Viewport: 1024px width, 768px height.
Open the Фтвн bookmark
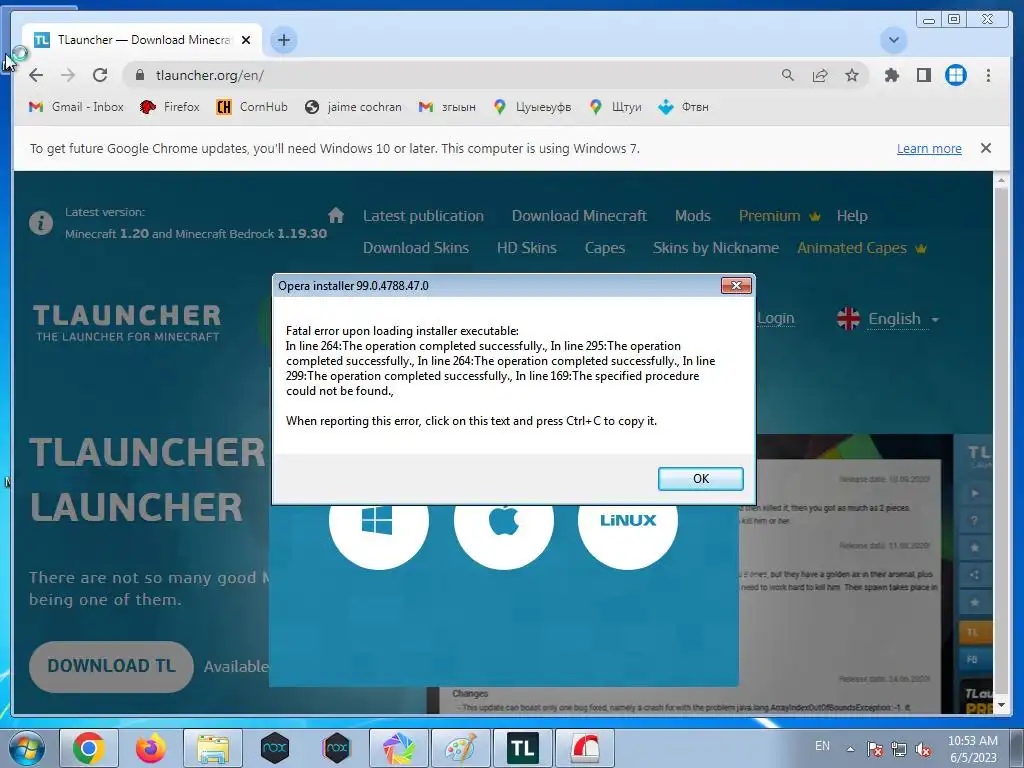[x=683, y=106]
